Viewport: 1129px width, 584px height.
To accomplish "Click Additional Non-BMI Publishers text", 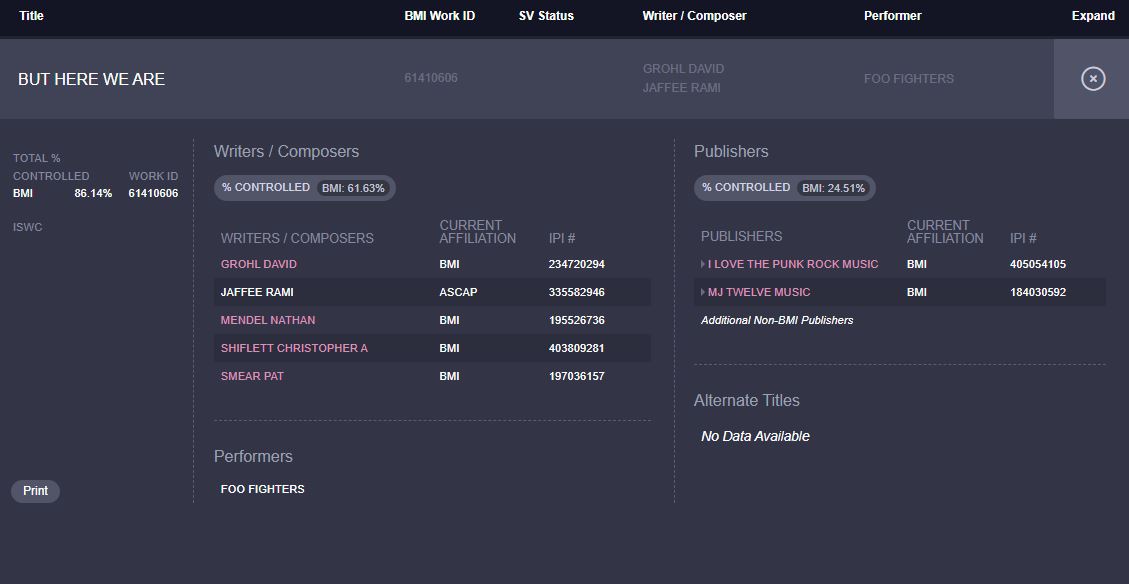I will click(777, 320).
